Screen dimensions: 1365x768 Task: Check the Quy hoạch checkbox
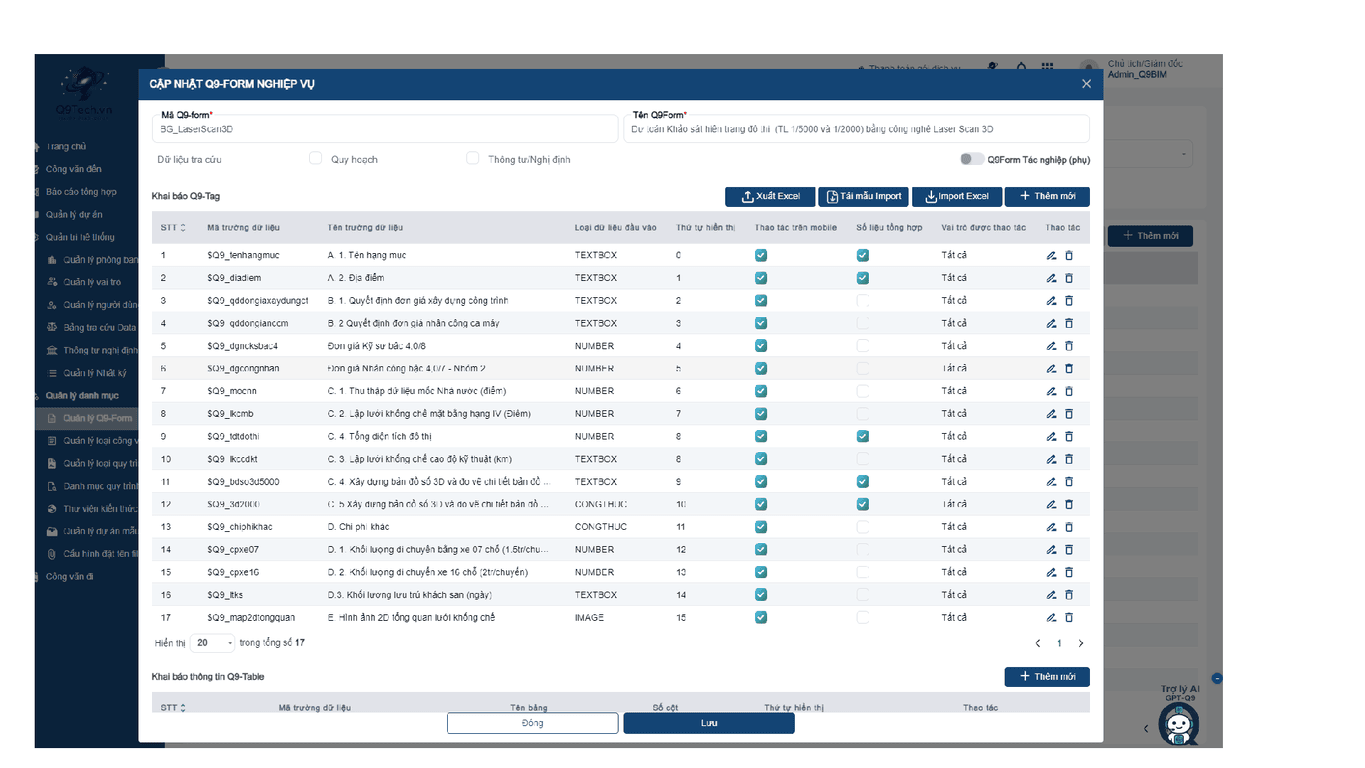316,159
